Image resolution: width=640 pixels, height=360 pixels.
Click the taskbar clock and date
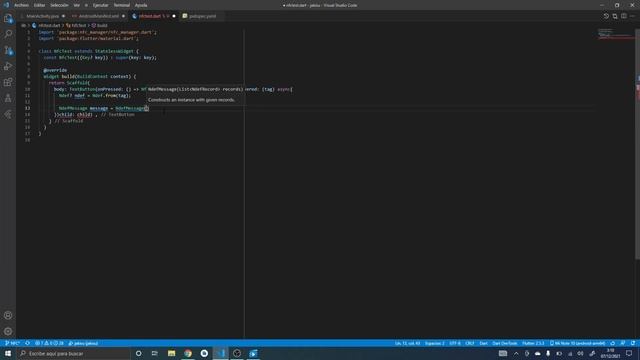(611, 353)
